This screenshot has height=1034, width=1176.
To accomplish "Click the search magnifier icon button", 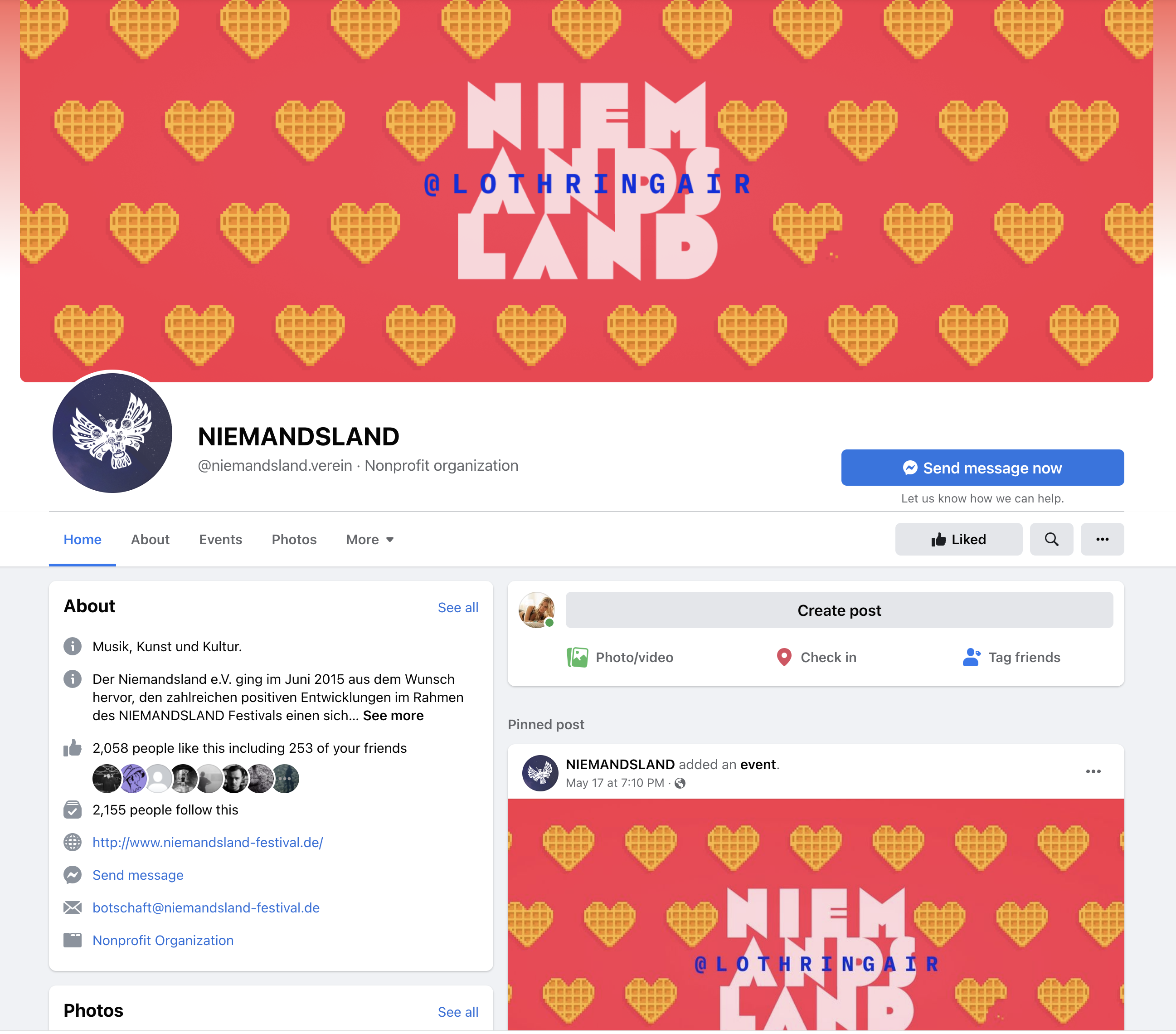I will [1051, 539].
